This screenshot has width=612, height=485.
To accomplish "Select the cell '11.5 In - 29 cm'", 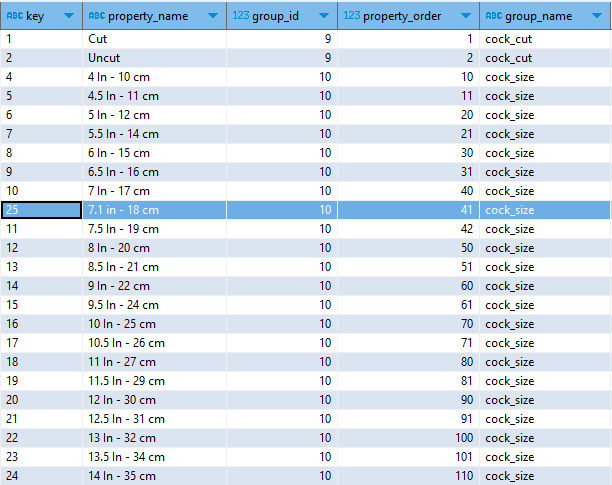I will click(155, 381).
